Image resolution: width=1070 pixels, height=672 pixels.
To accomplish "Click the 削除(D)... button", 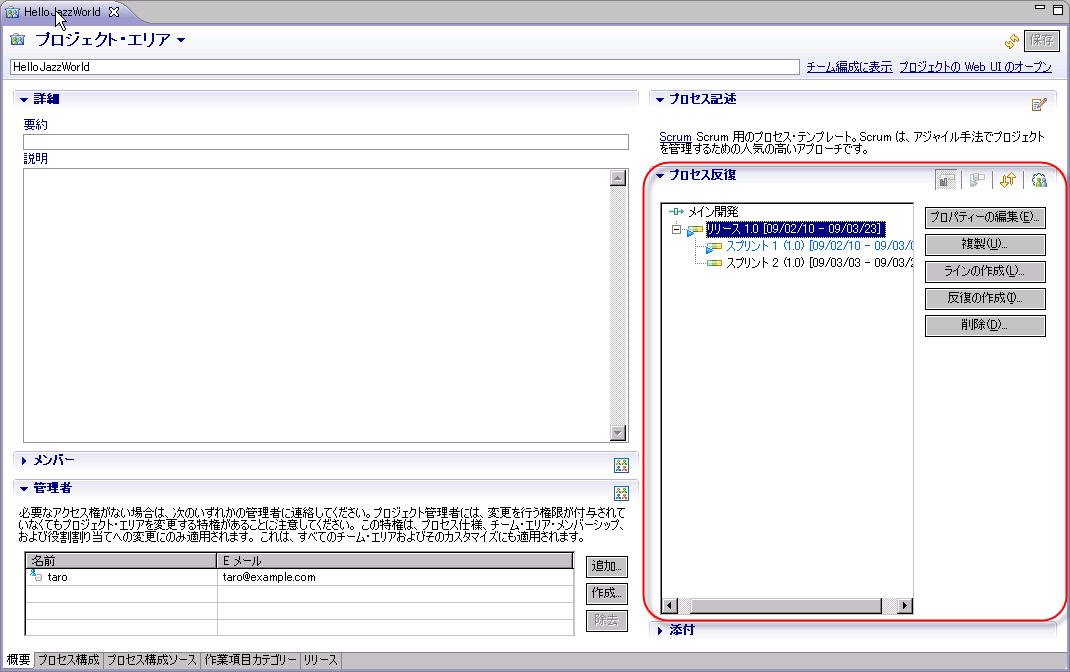I will (x=985, y=325).
